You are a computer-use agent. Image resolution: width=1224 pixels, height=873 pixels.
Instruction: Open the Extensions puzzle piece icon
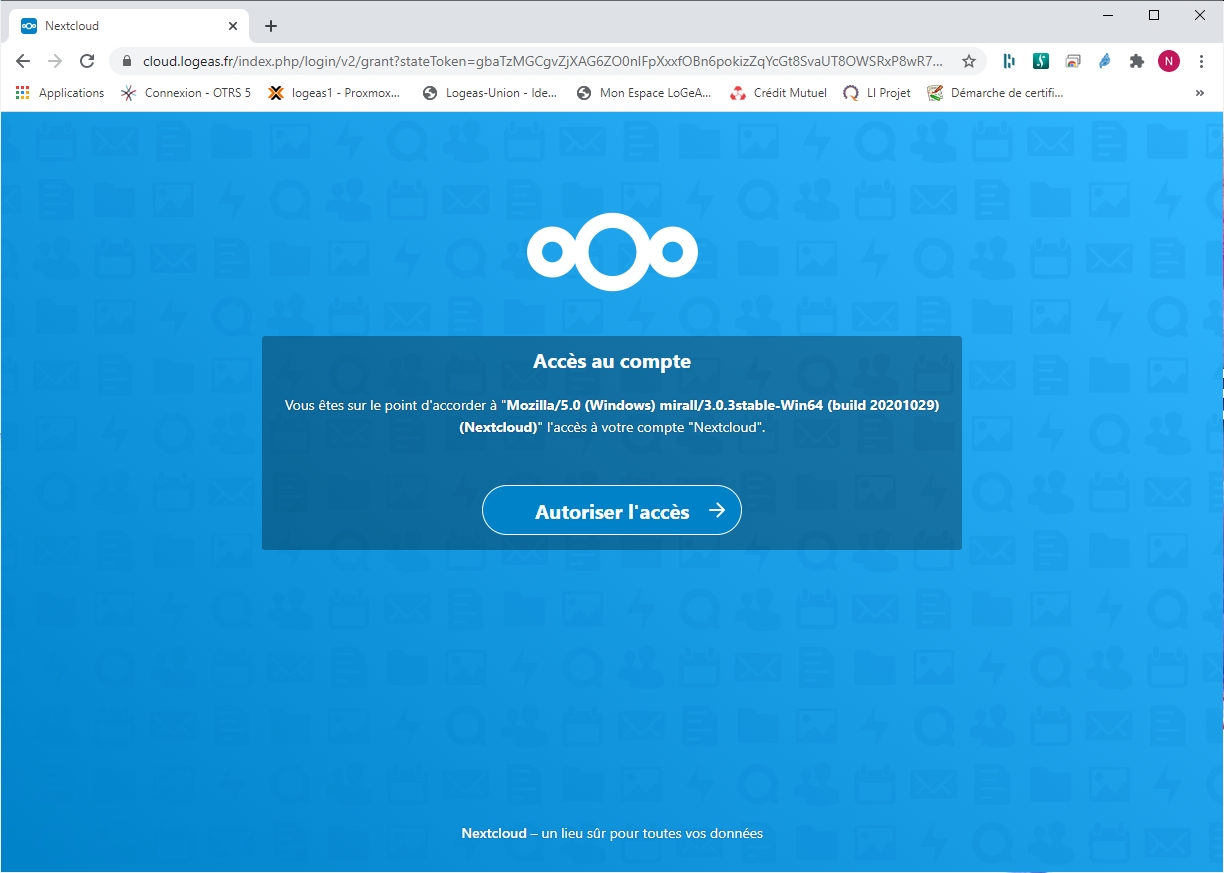tap(1136, 61)
